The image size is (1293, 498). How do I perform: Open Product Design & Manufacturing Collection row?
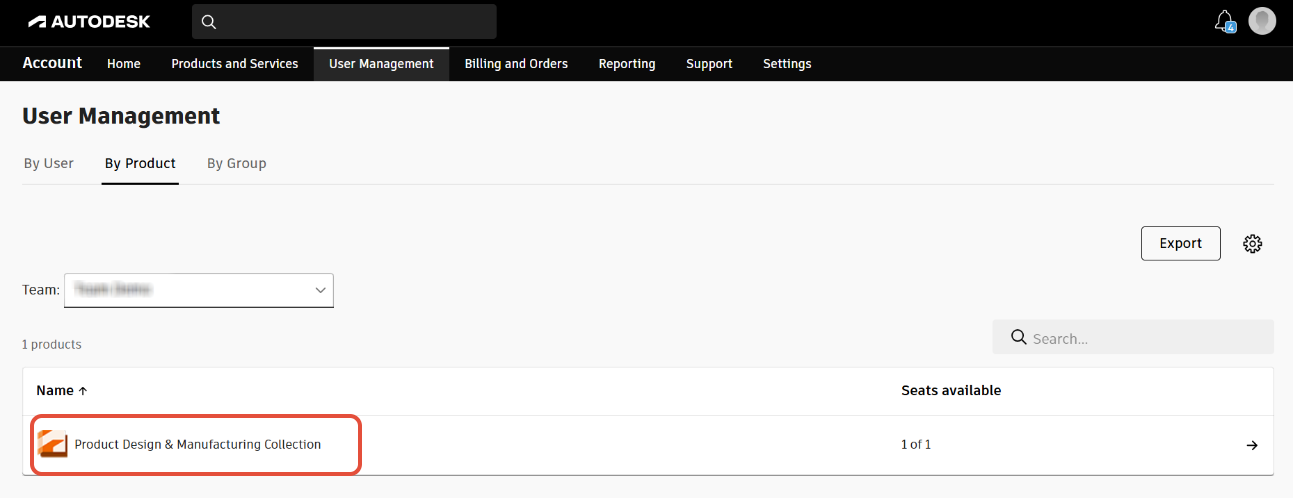(648, 445)
